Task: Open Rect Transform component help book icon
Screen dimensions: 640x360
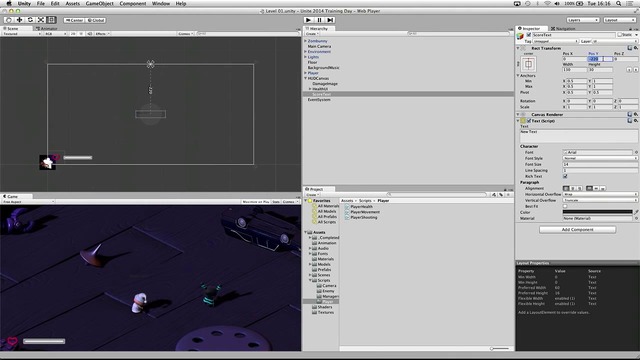Action: tap(629, 48)
